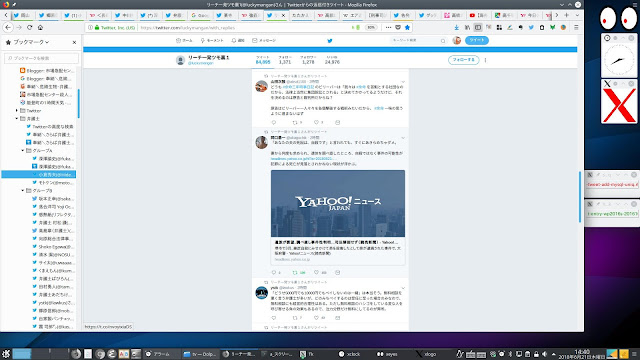Image resolution: width=640 pixels, height=360 pixels.
Task: Switch to the Google Maps tab
Action: (x=504, y=15)
